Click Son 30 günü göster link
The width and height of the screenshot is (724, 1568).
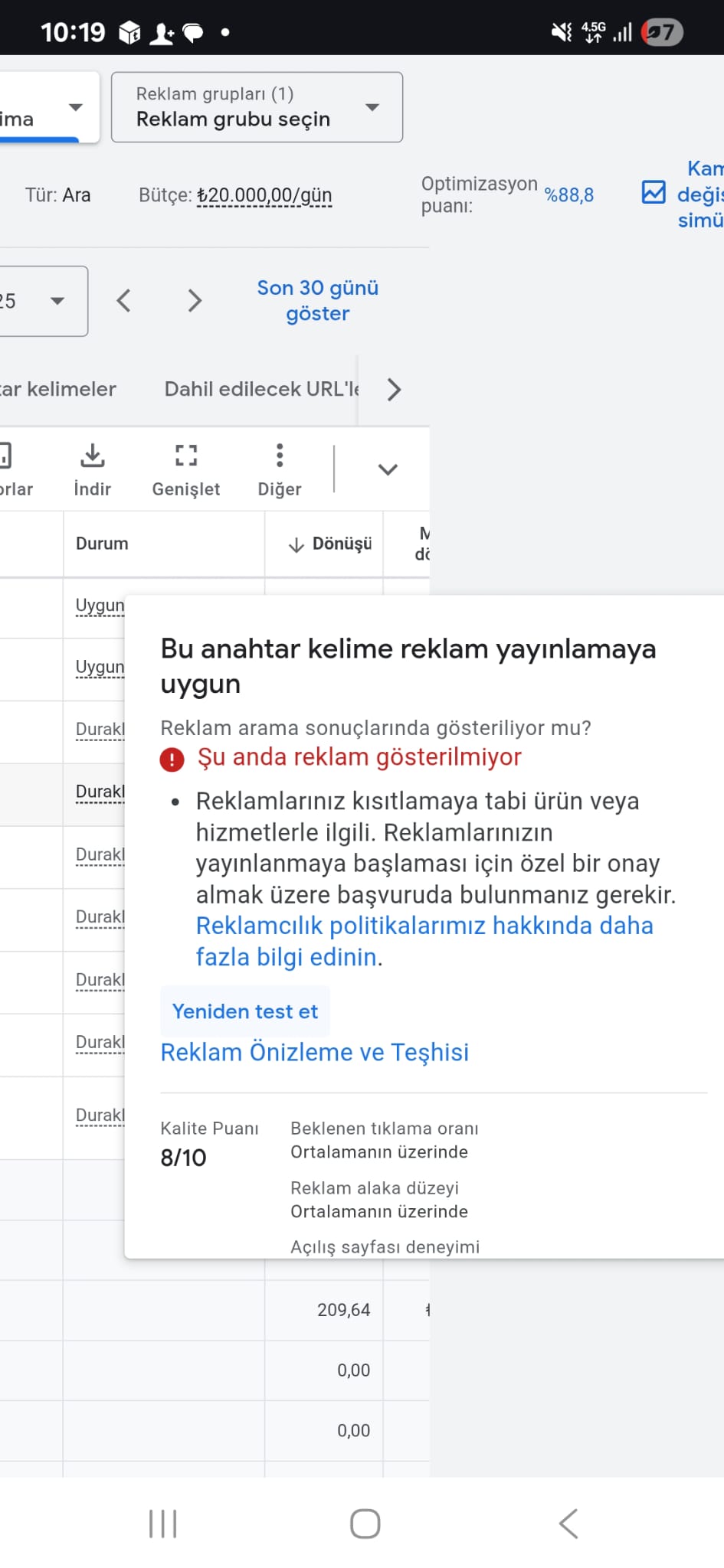tap(318, 301)
